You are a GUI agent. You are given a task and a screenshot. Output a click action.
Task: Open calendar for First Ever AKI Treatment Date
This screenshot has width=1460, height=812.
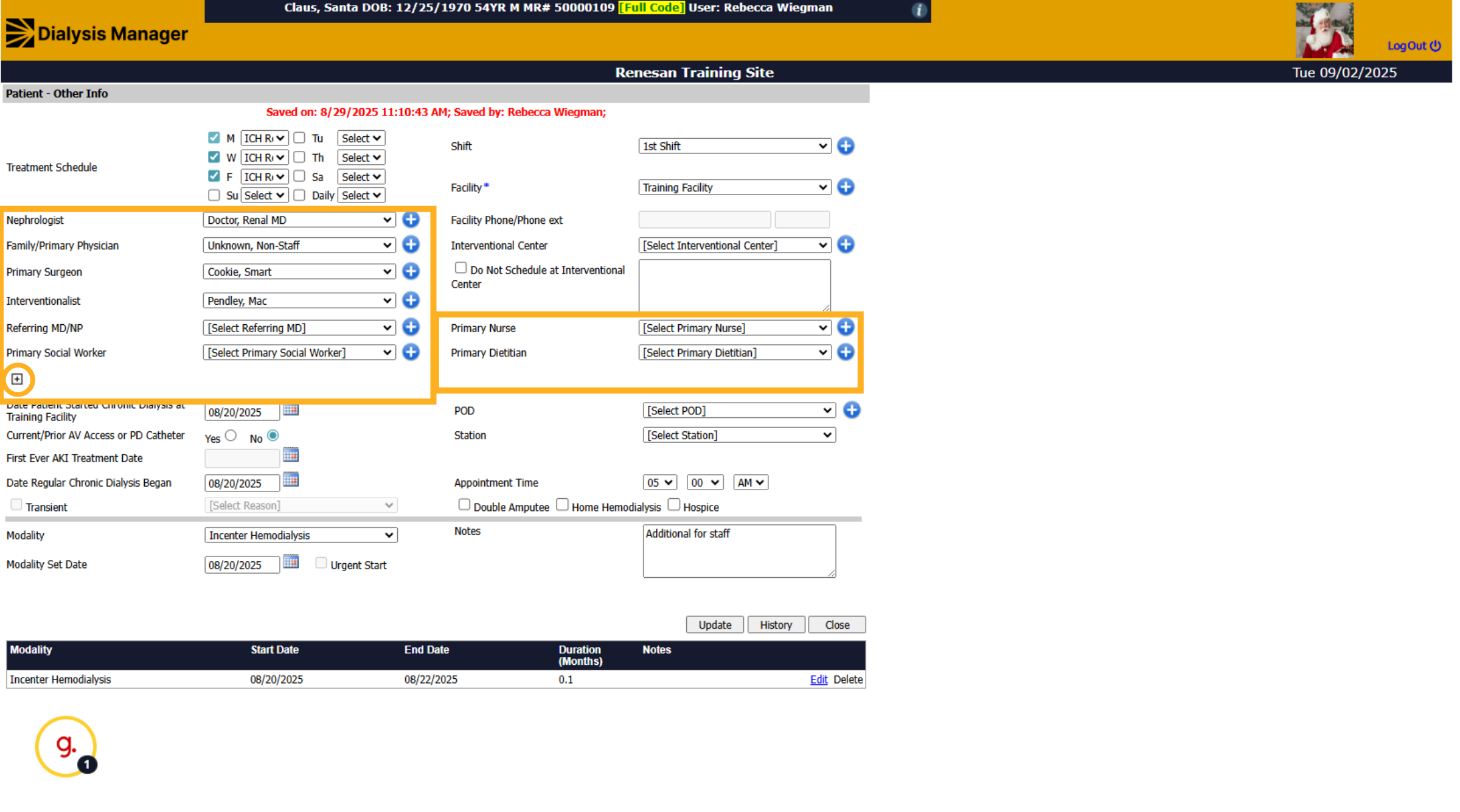click(x=291, y=455)
